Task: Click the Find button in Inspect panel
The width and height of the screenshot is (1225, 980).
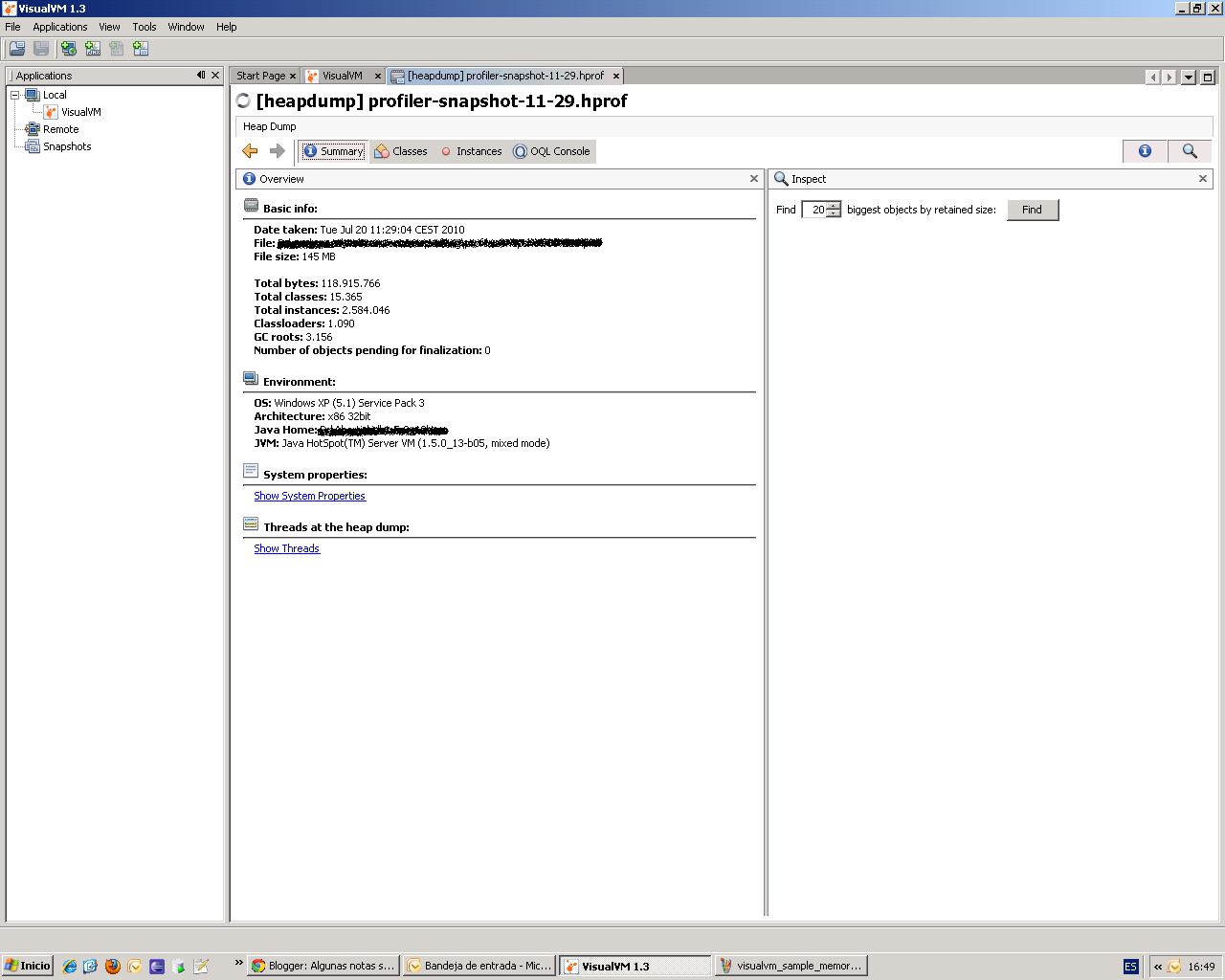Action: pyautogui.click(x=1033, y=210)
